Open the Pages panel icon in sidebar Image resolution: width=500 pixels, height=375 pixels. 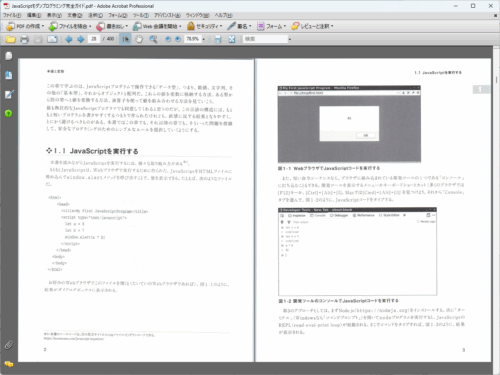click(9, 56)
